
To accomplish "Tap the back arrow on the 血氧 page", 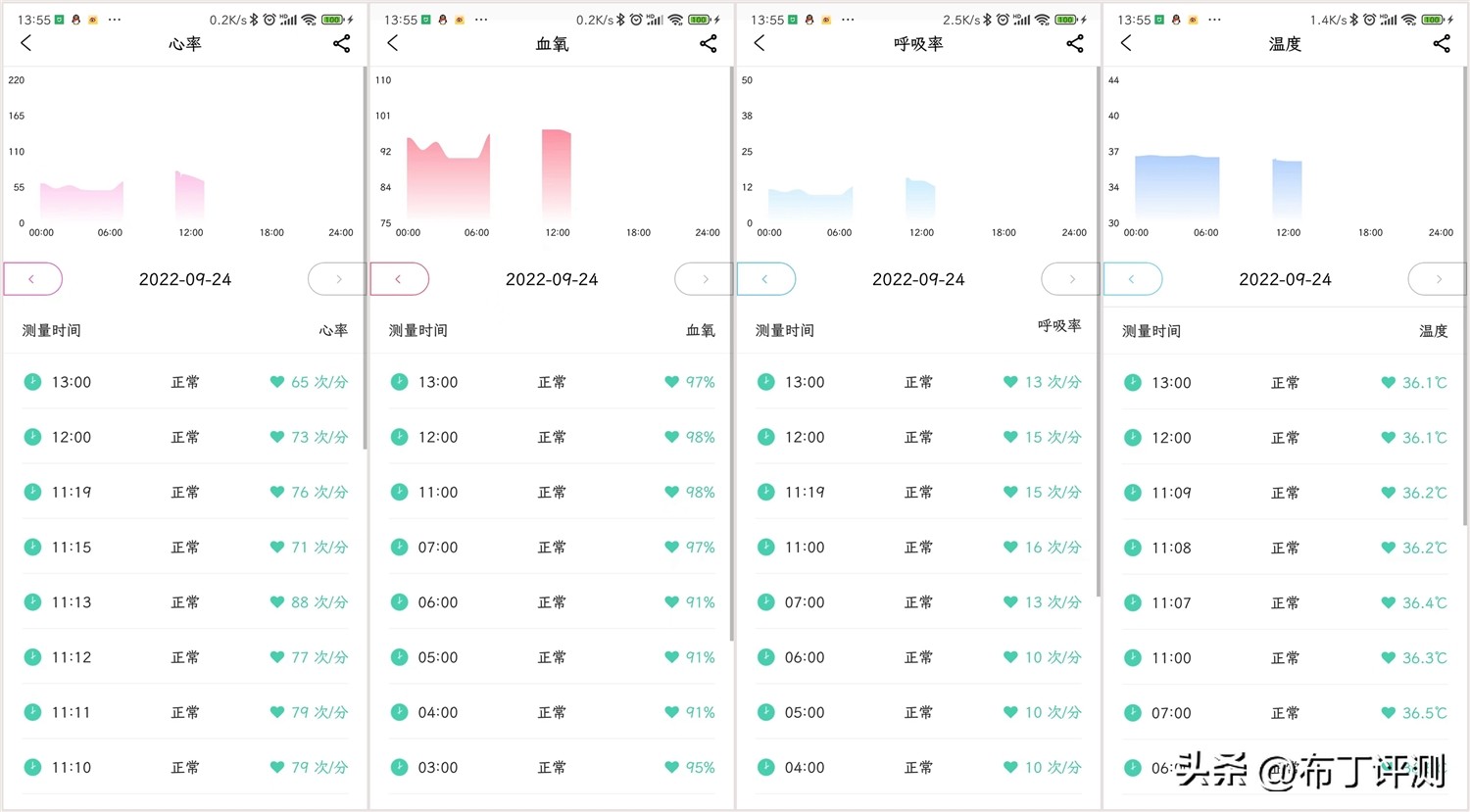I will click(x=393, y=43).
